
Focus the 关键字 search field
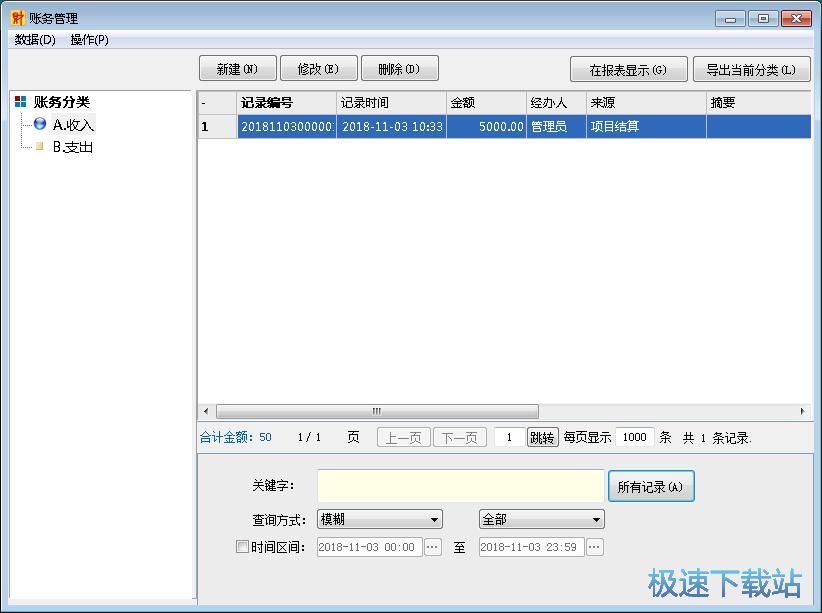tap(461, 486)
